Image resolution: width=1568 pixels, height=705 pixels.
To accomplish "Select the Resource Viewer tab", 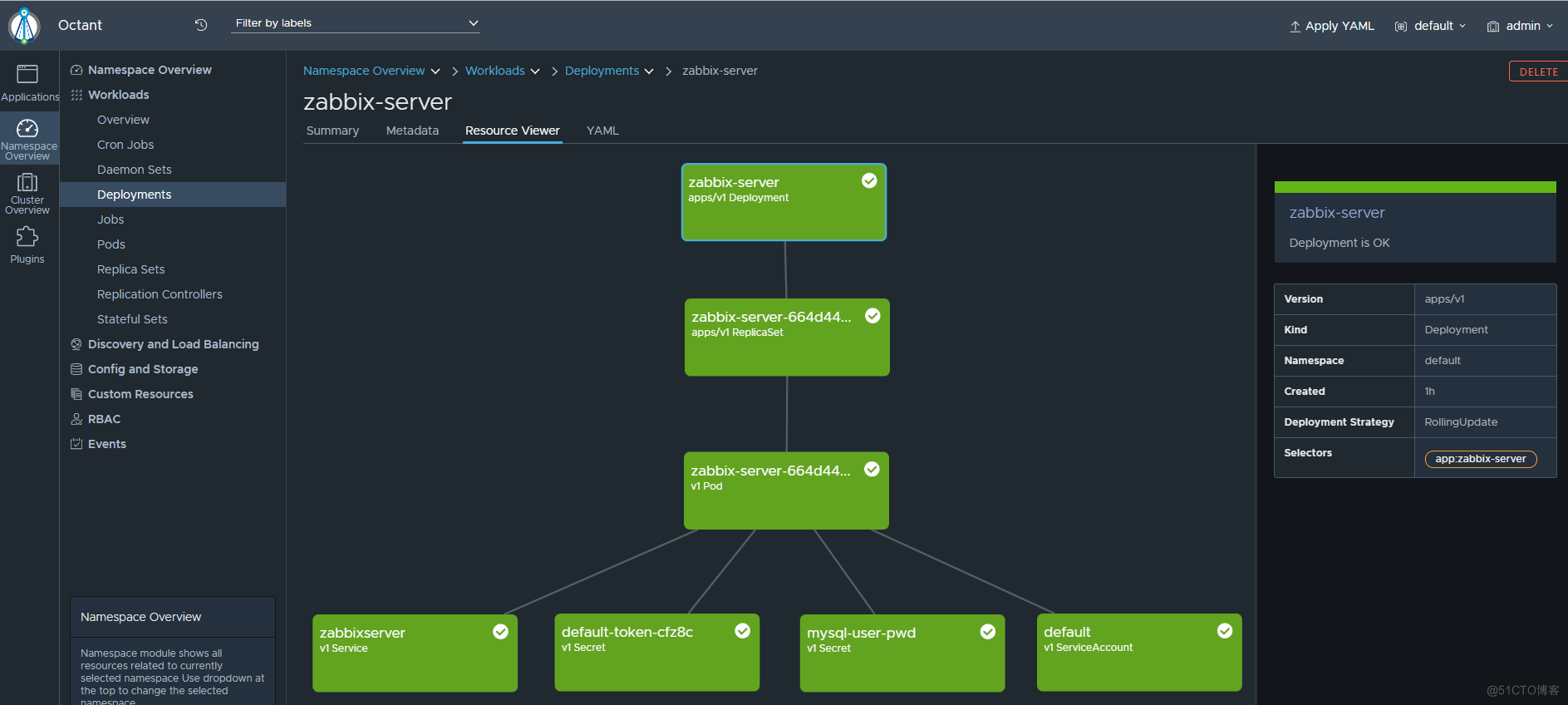I will (513, 131).
